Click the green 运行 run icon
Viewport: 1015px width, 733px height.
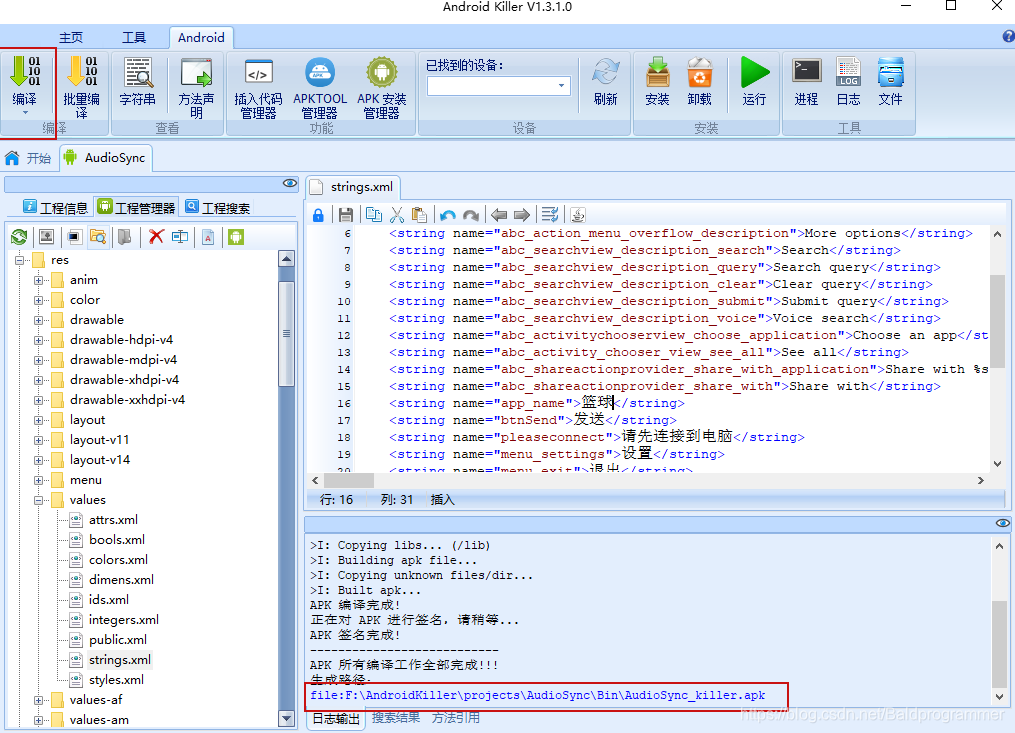[x=755, y=72]
